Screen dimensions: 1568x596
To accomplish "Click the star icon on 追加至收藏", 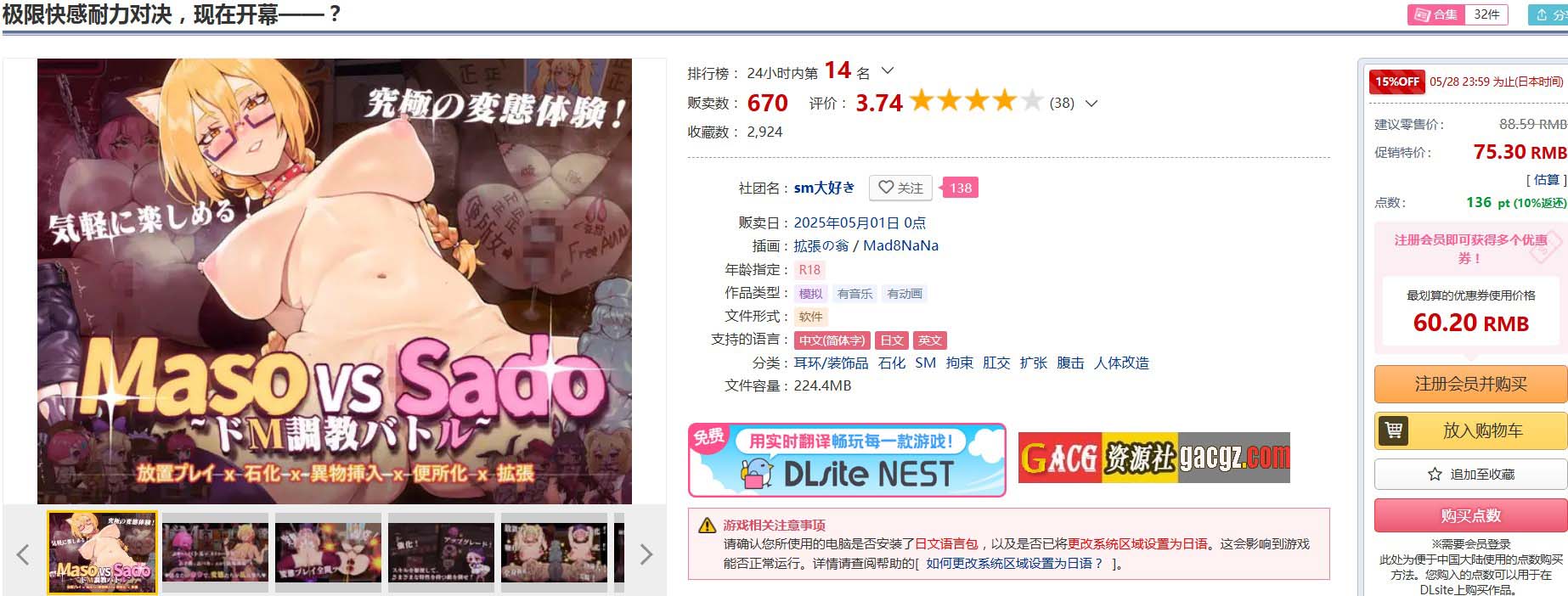I will 1435,474.
